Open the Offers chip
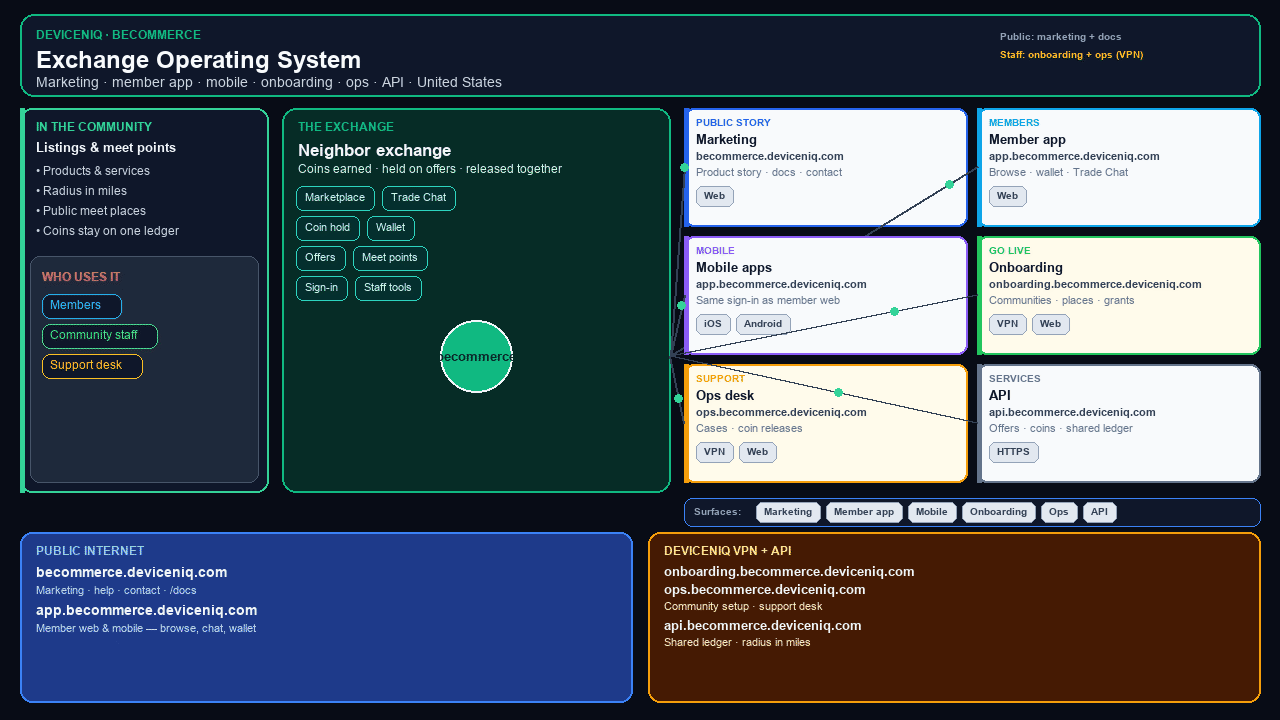The height and width of the screenshot is (720, 1280). (x=321, y=258)
